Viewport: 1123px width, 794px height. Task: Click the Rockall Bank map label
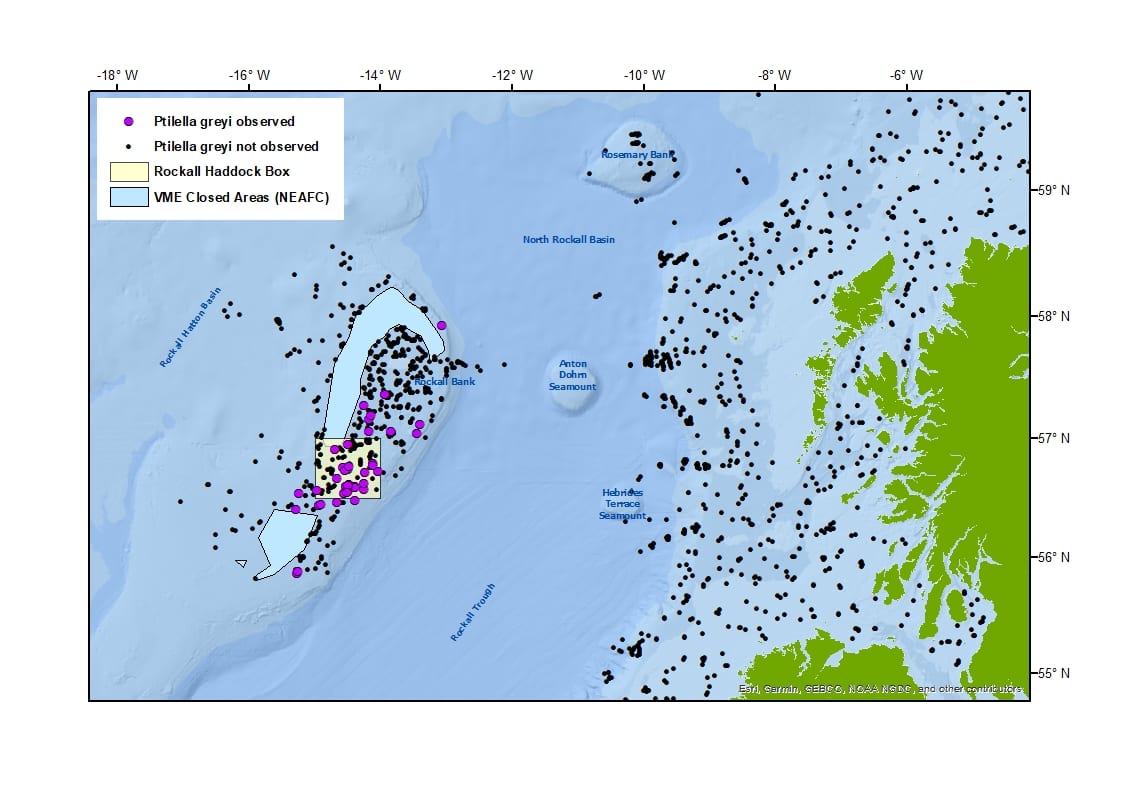(444, 382)
